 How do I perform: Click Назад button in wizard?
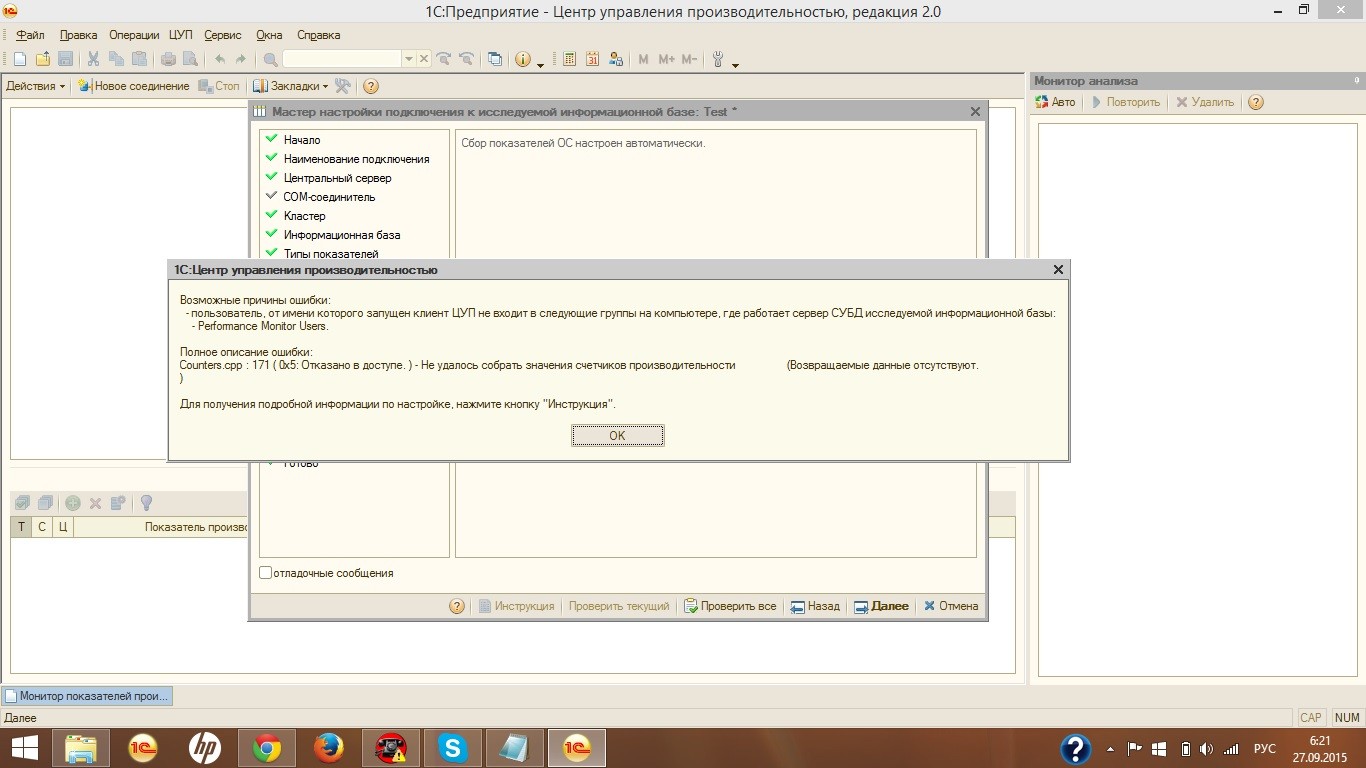tap(815, 606)
